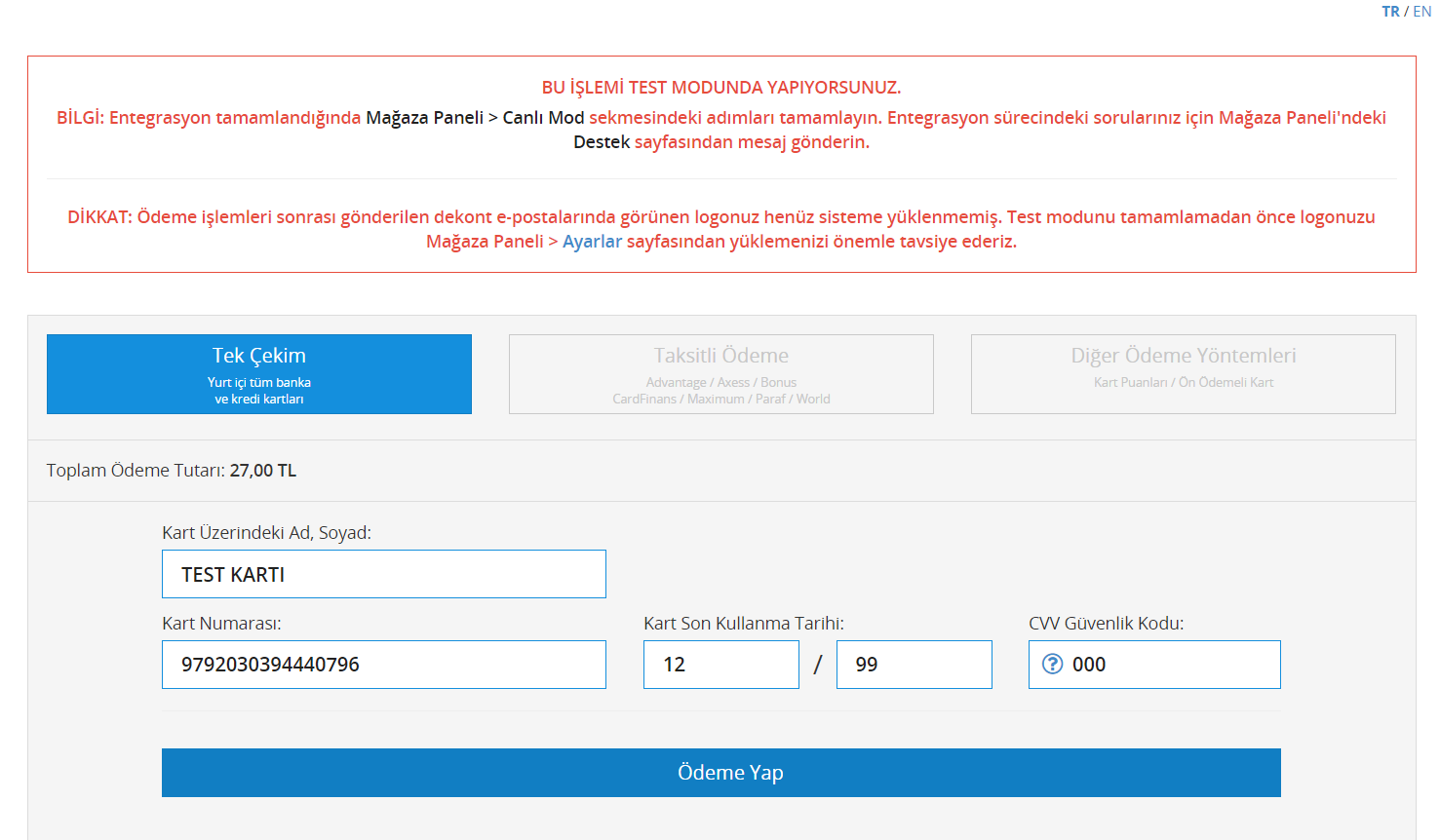Click Mağaza Paneli text beside Ayarlar link
This screenshot has height=840, width=1440.
pos(485,241)
